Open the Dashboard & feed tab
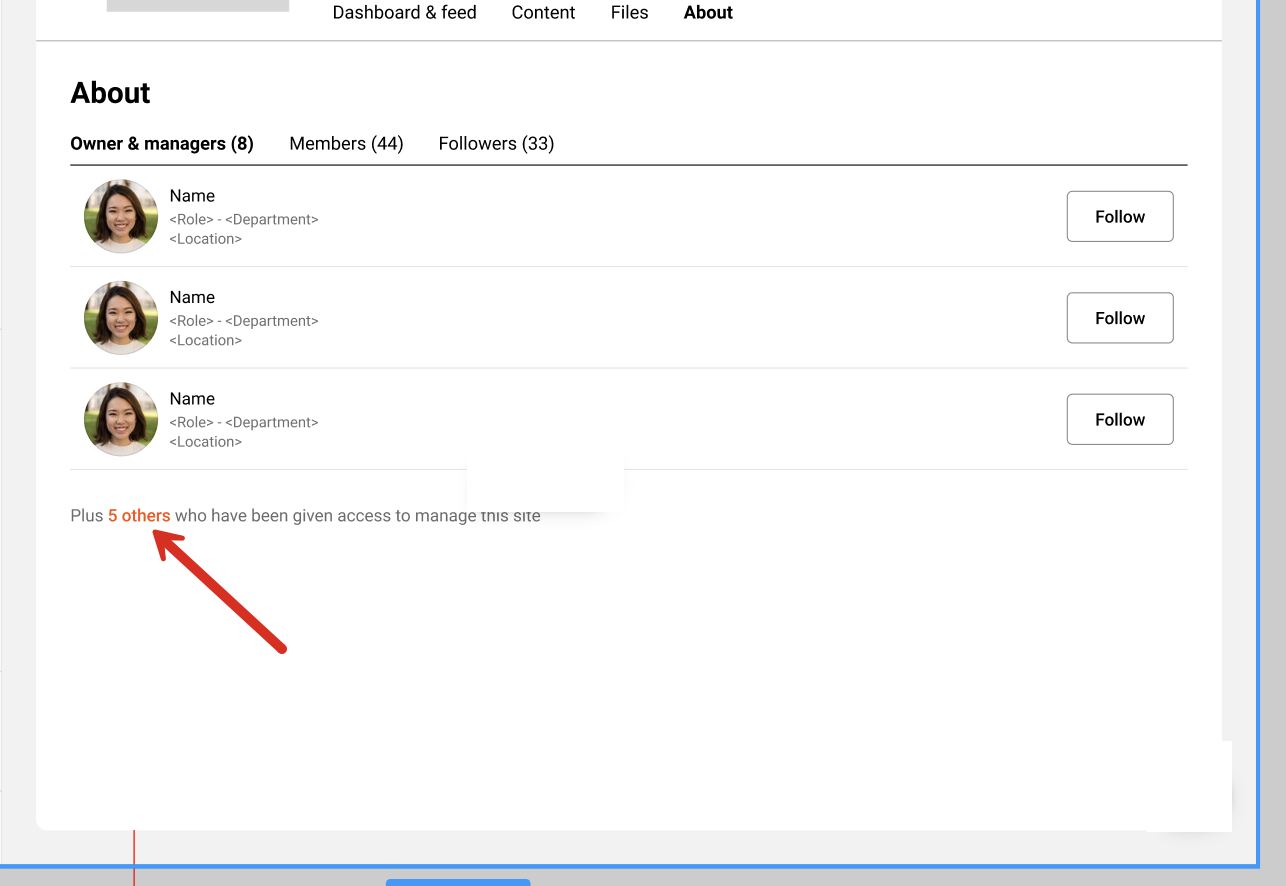1286x886 pixels. pos(404,13)
